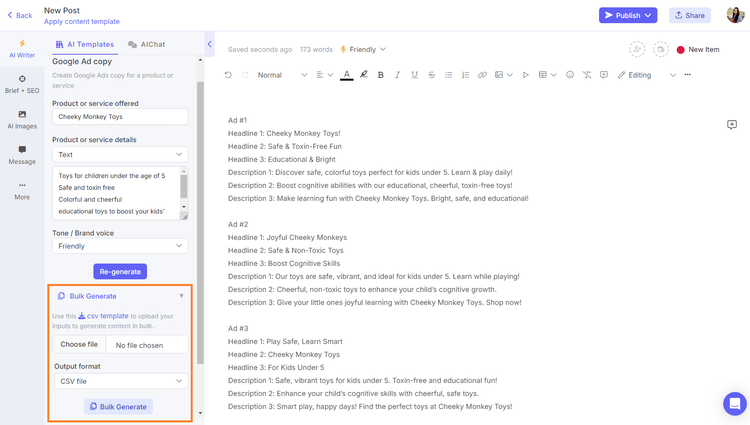The image size is (750, 425).
Task: Click 'Headline 1: Play Safe, Learn Smart'
Action: click(x=285, y=341)
